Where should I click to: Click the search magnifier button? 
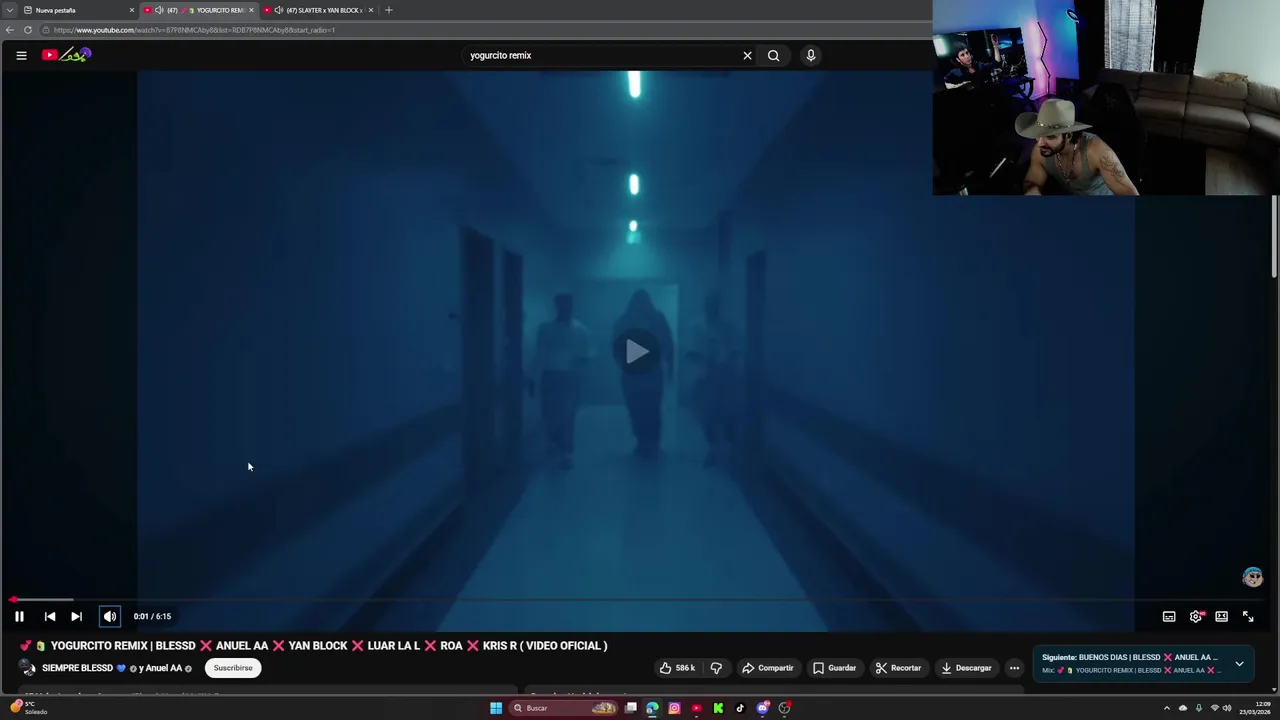[x=773, y=56]
